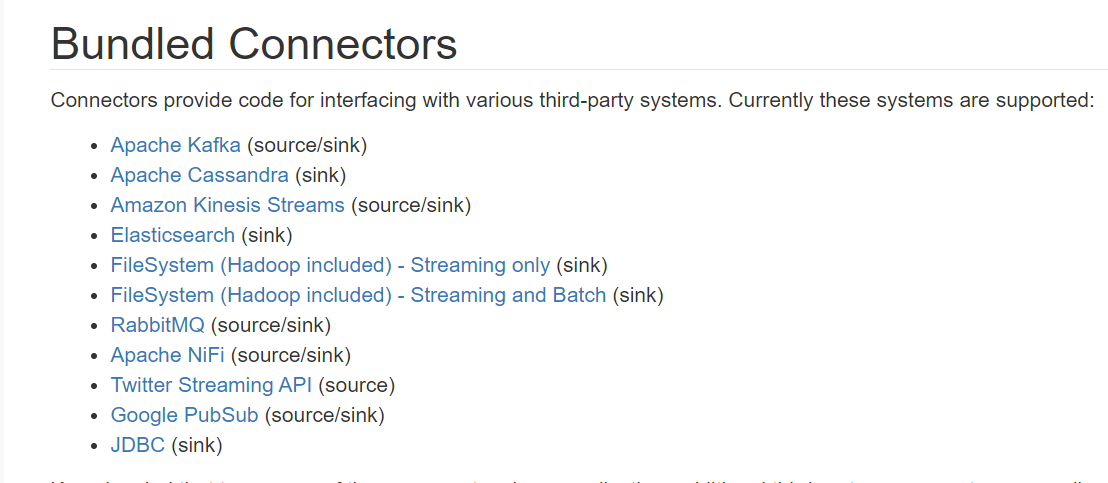Click the (source/sink) label after Apache Kafka

pyautogui.click(x=307, y=145)
